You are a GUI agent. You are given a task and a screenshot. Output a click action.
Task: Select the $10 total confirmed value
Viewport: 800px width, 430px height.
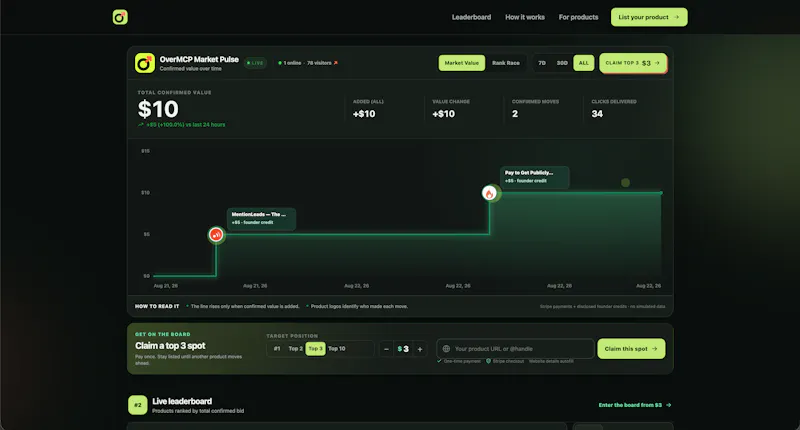[158, 109]
